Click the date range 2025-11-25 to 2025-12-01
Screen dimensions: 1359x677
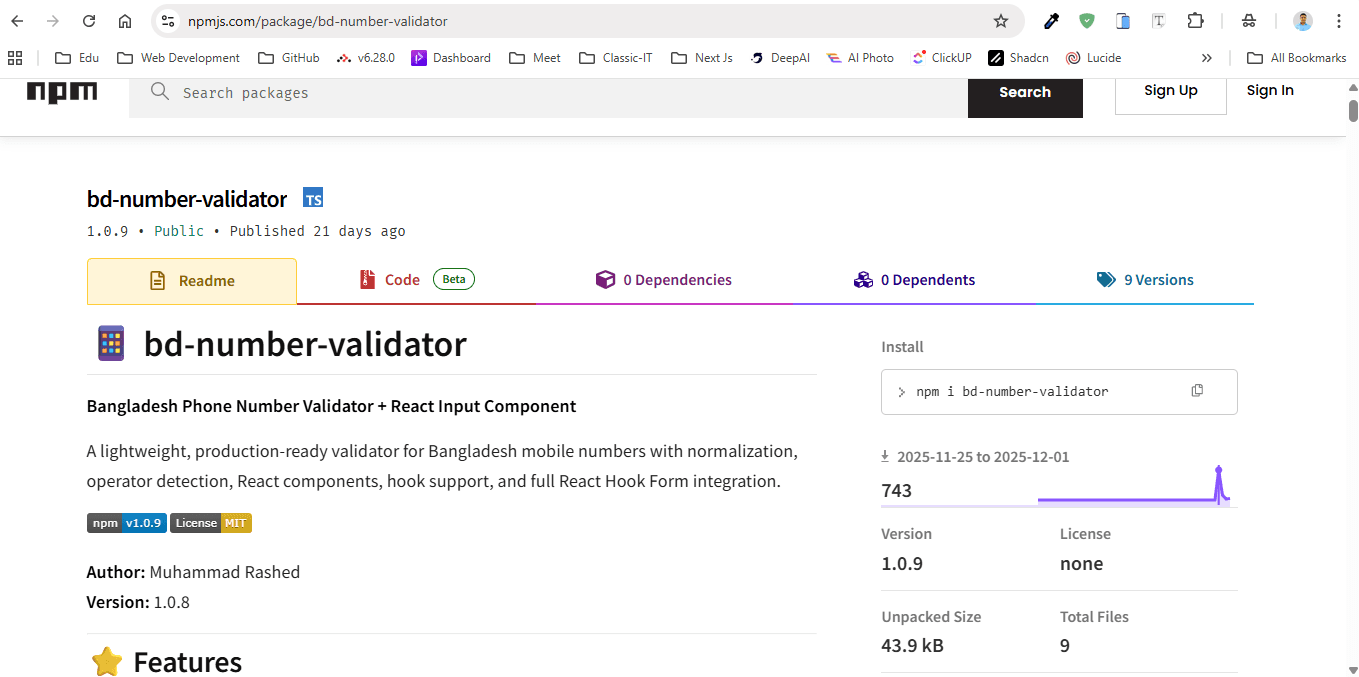click(983, 457)
